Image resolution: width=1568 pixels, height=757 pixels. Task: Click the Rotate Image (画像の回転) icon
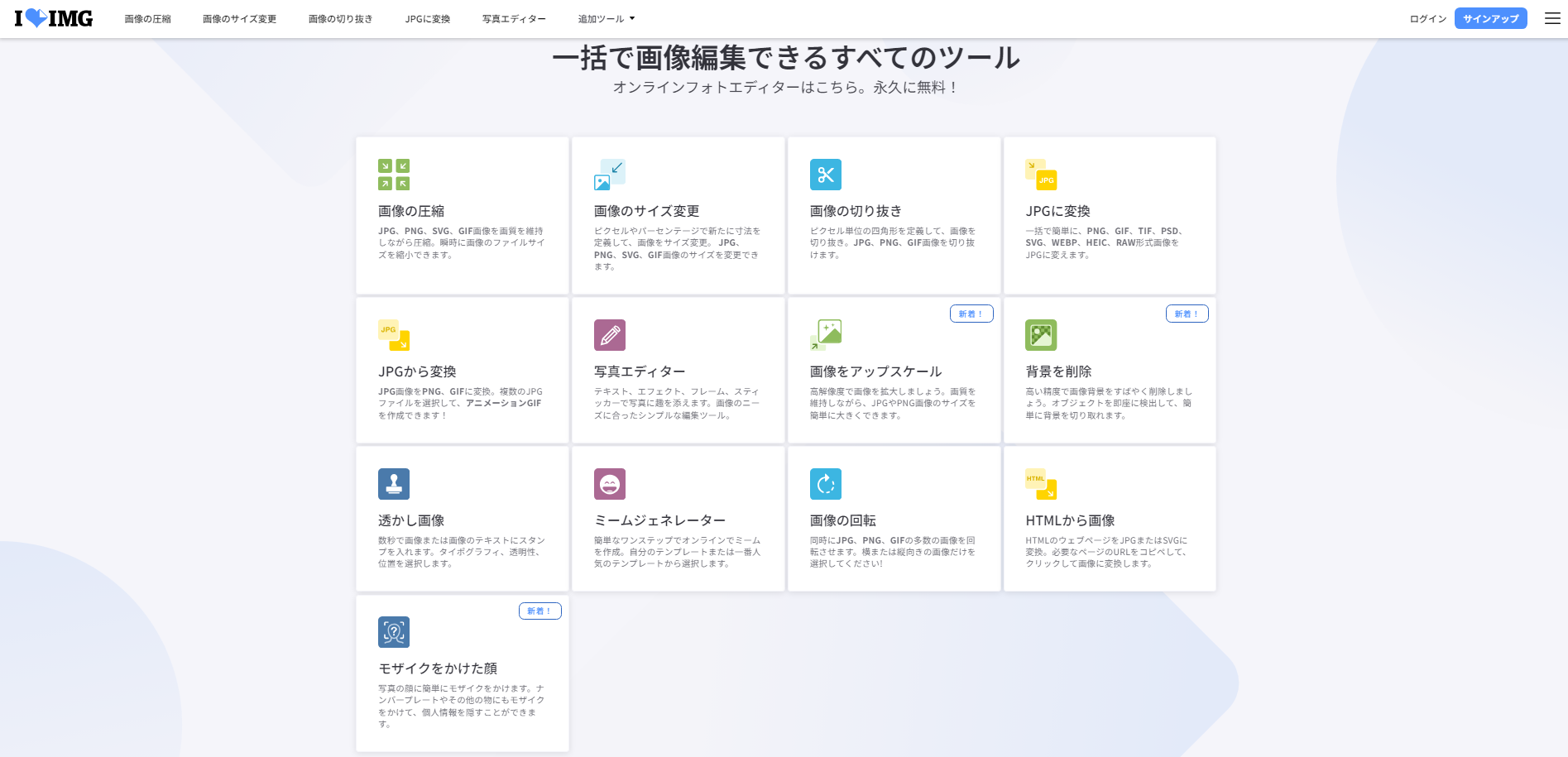(x=826, y=484)
